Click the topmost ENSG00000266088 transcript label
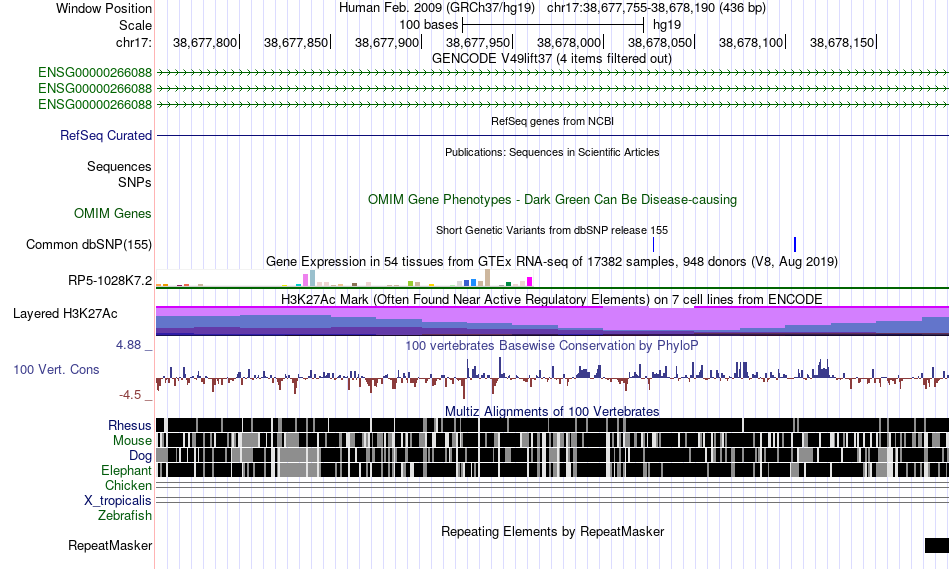 coord(95,73)
